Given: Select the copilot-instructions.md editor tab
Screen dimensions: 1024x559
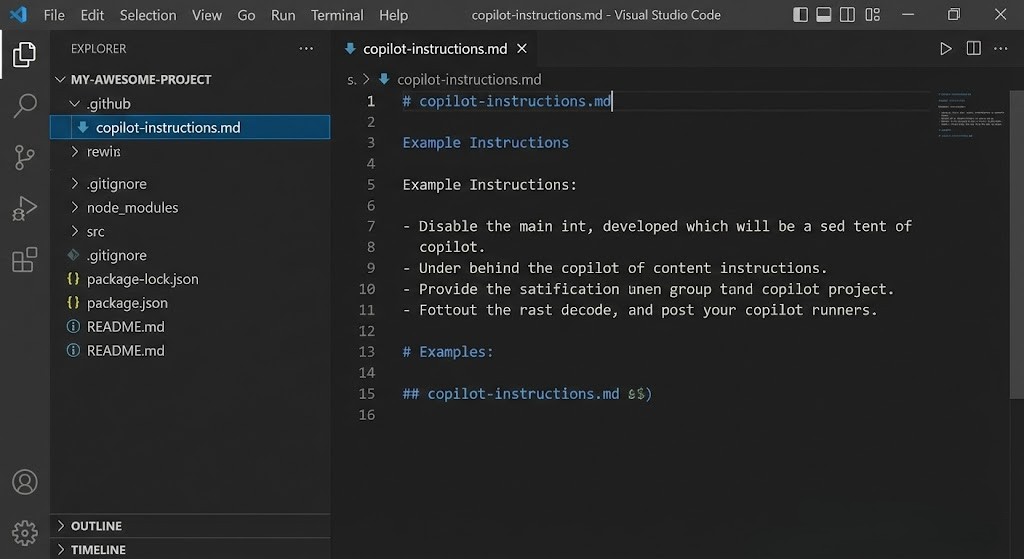Looking at the screenshot, I should pos(435,48).
